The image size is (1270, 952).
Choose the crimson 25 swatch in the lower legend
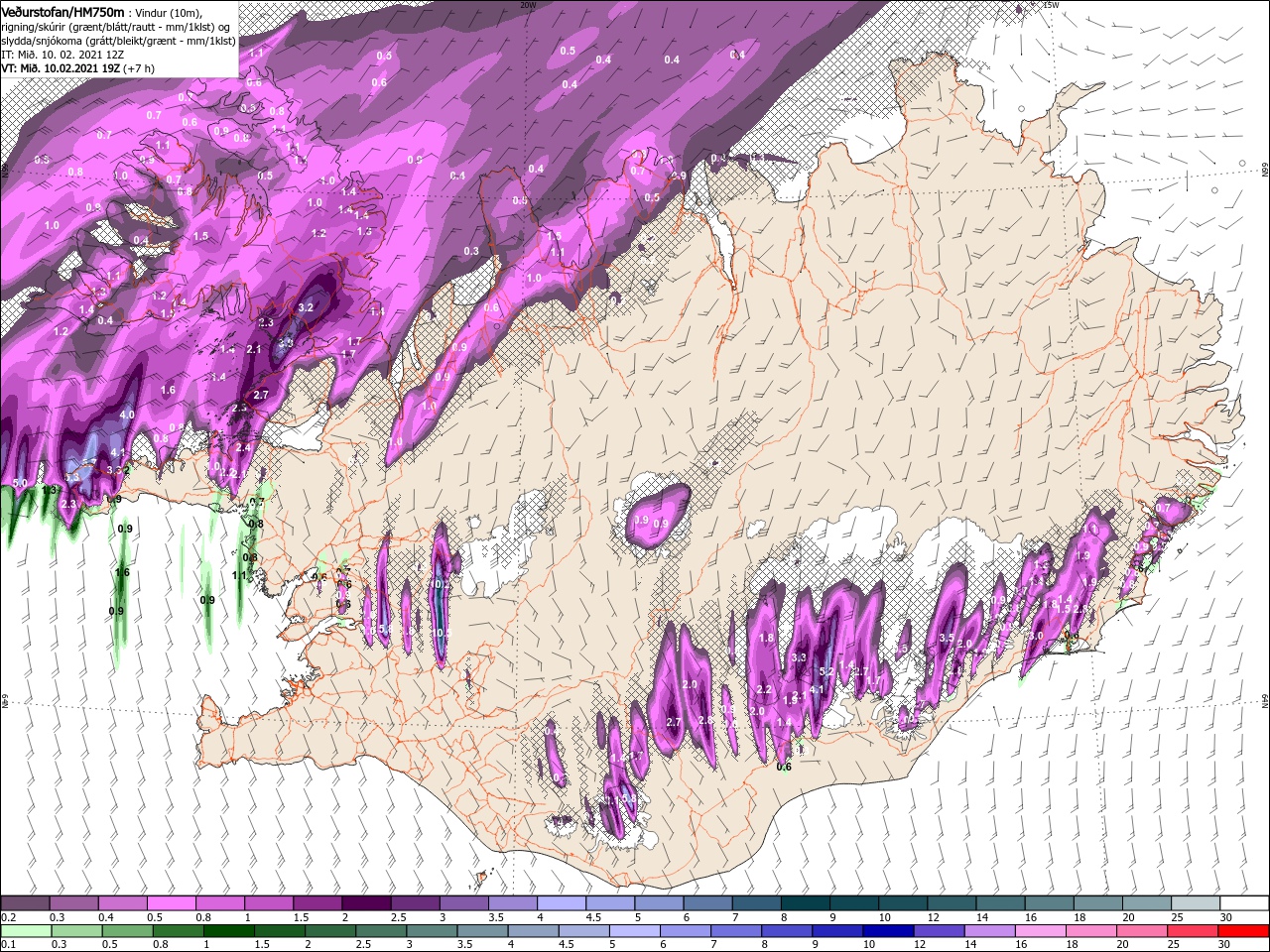(x=1194, y=931)
